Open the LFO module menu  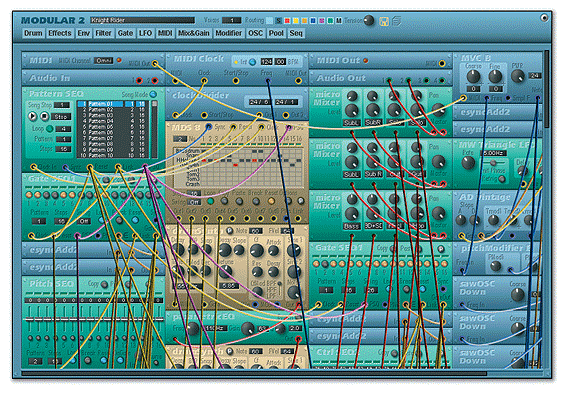(x=145, y=33)
